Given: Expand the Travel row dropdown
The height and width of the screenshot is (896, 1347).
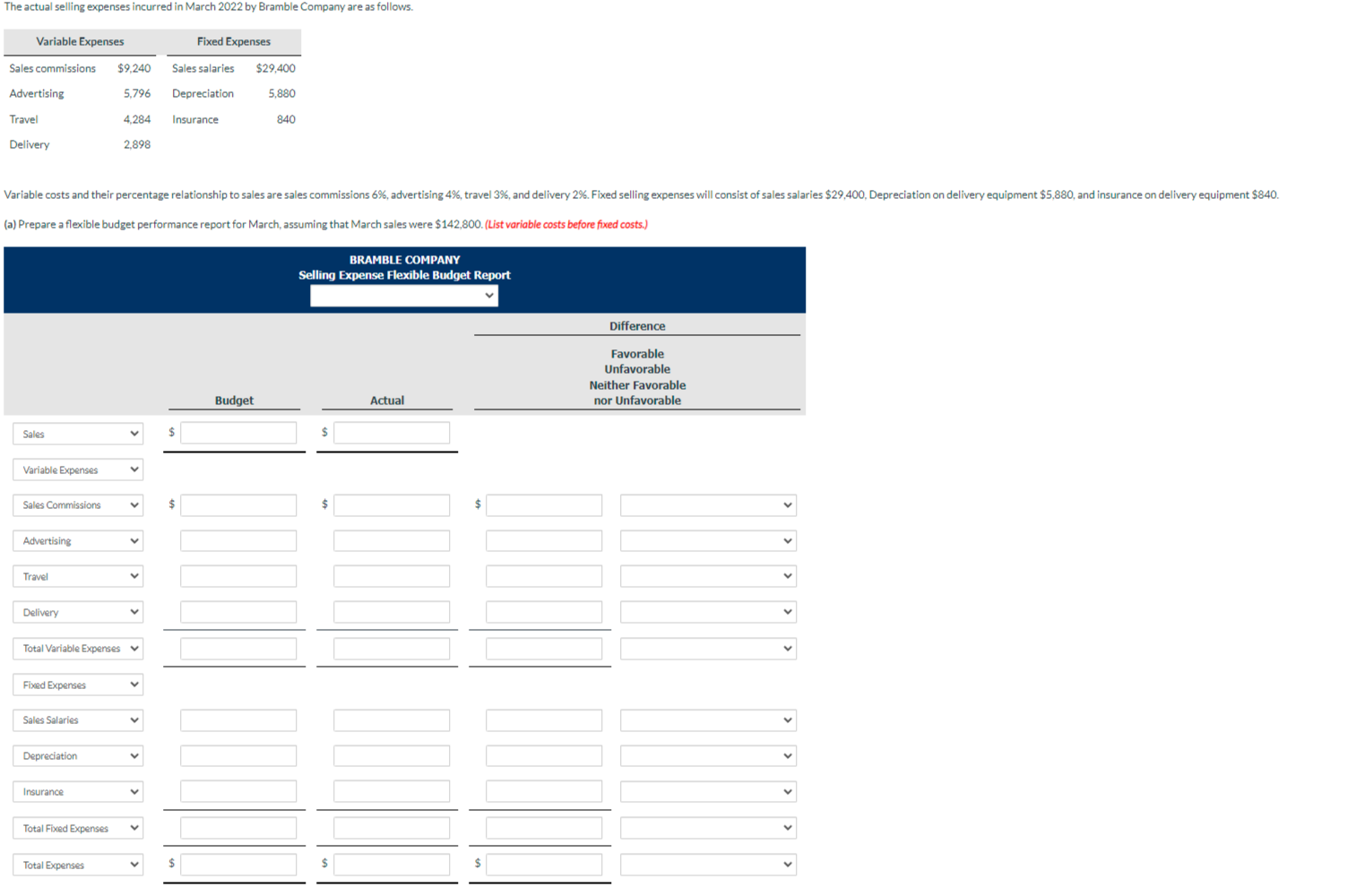Looking at the screenshot, I should click(77, 576).
